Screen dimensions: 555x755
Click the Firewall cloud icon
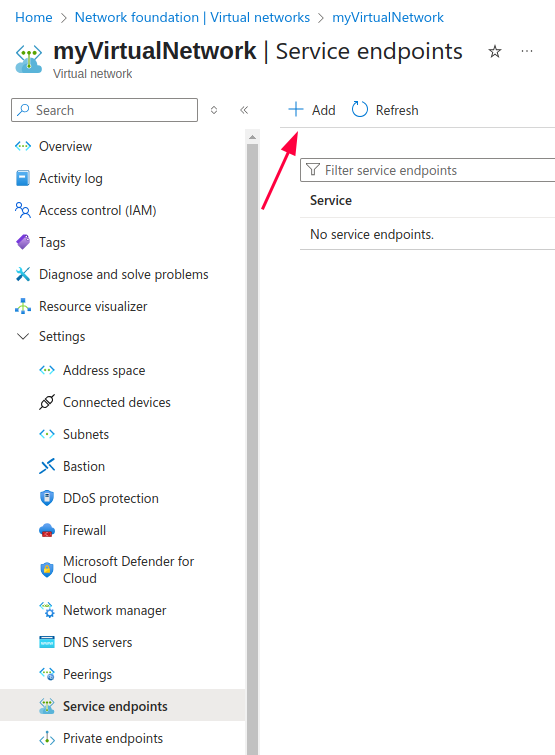pos(47,530)
